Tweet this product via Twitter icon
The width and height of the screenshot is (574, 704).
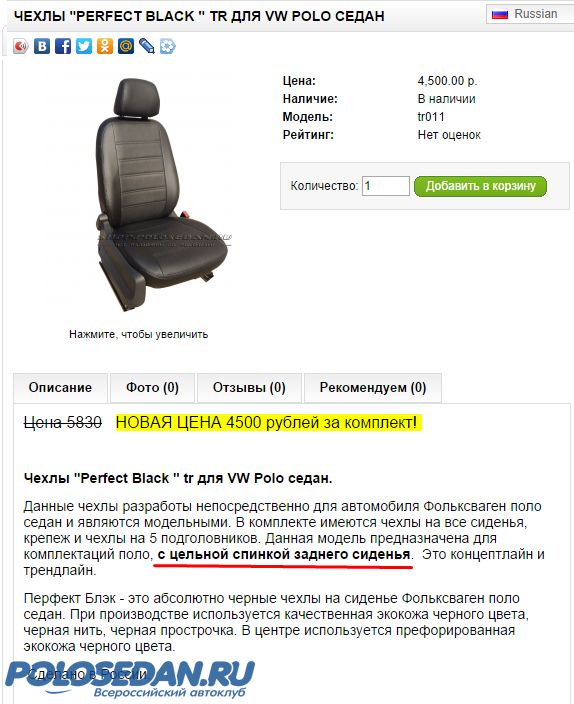click(84, 46)
